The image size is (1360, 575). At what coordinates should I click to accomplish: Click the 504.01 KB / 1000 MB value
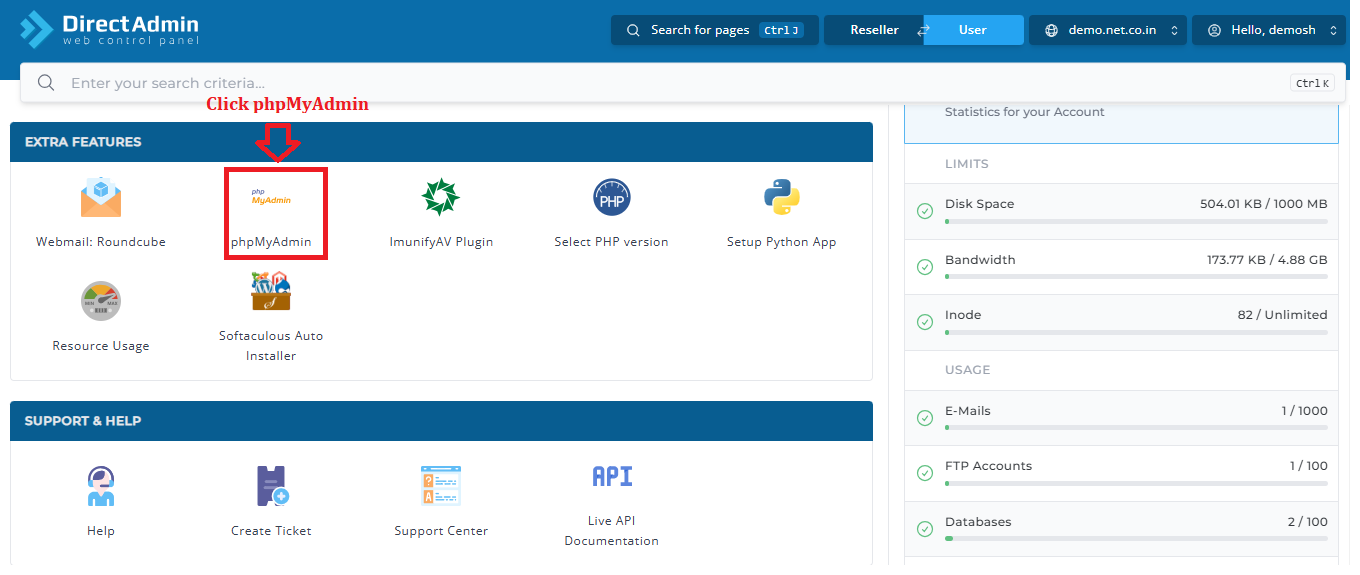(x=1264, y=204)
